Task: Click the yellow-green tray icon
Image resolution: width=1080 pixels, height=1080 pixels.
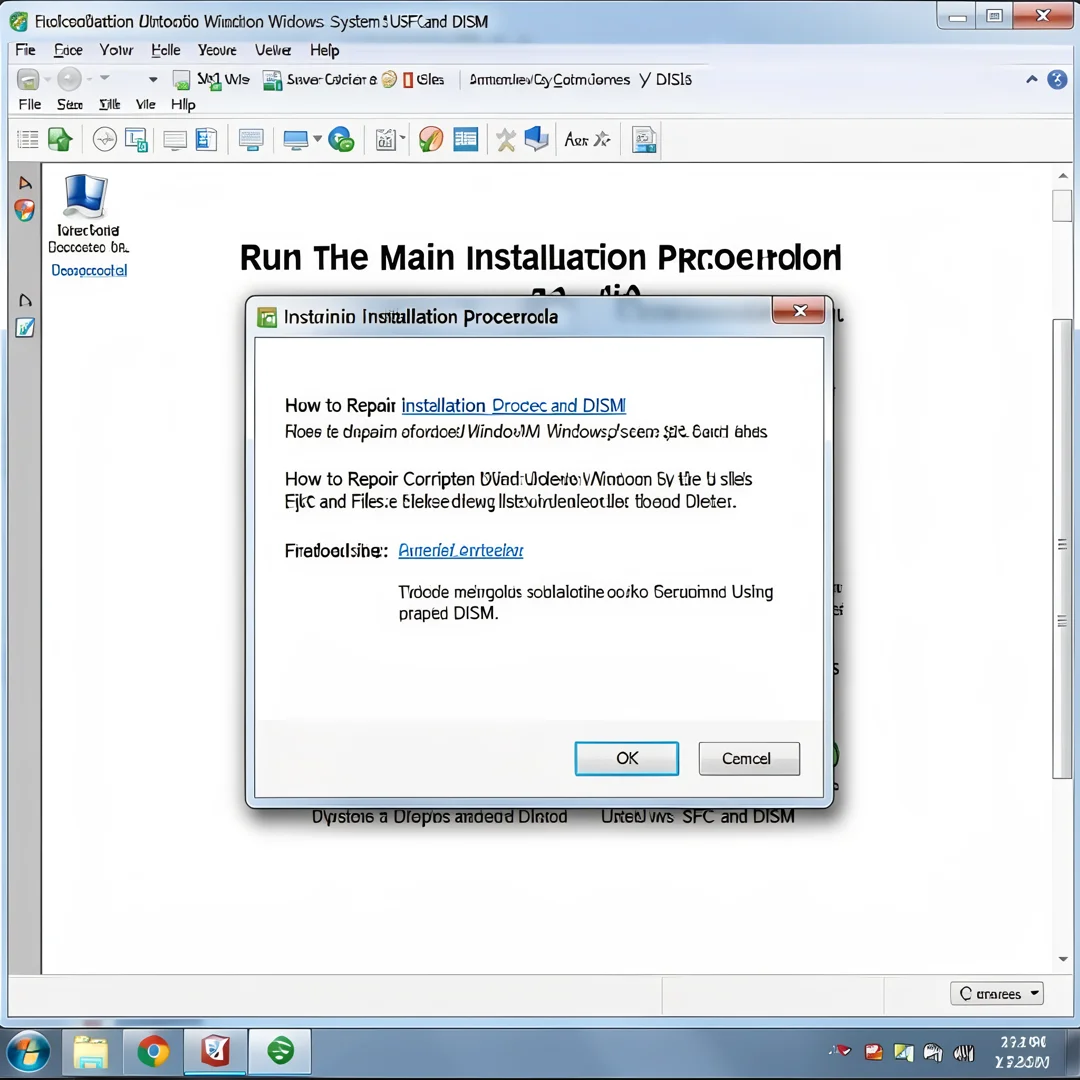Action: 903,1052
